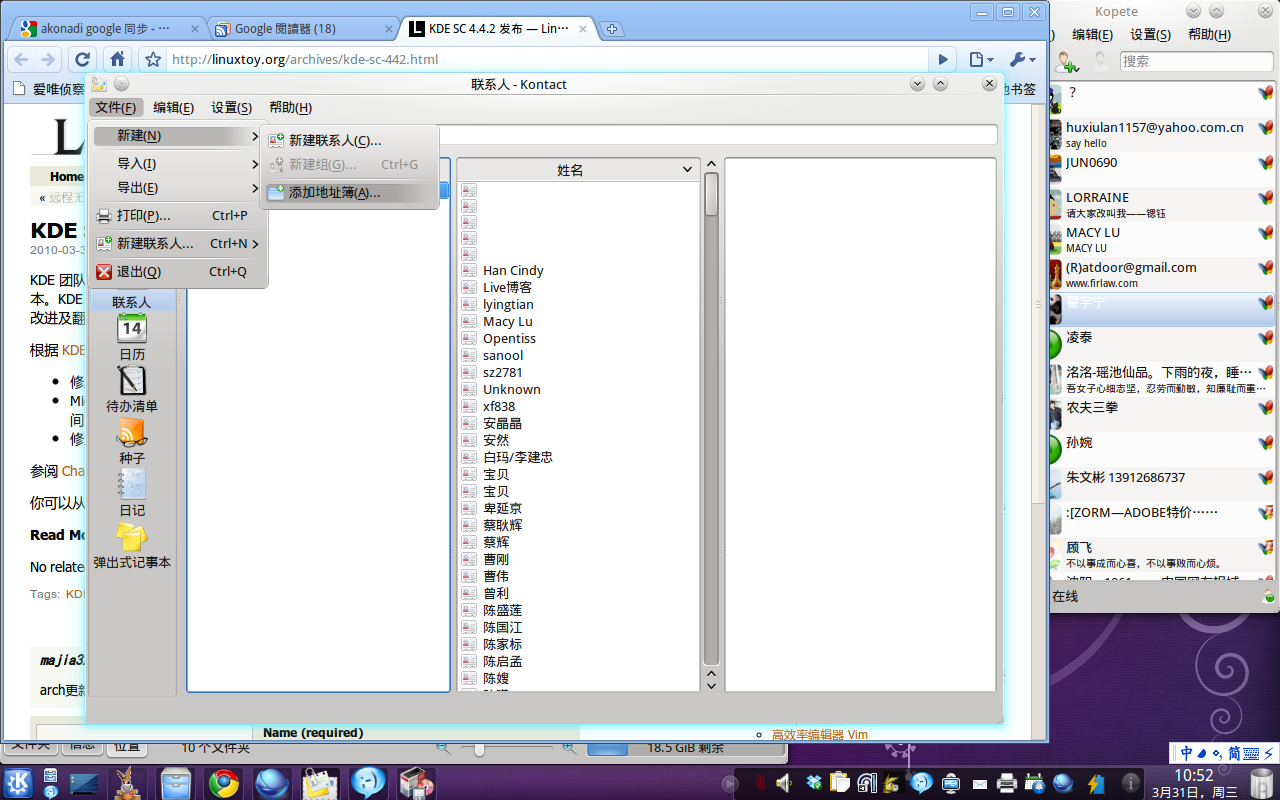The height and width of the screenshot is (800, 1280).
Task: Click the printer icon in system tray
Action: pos(1008,783)
